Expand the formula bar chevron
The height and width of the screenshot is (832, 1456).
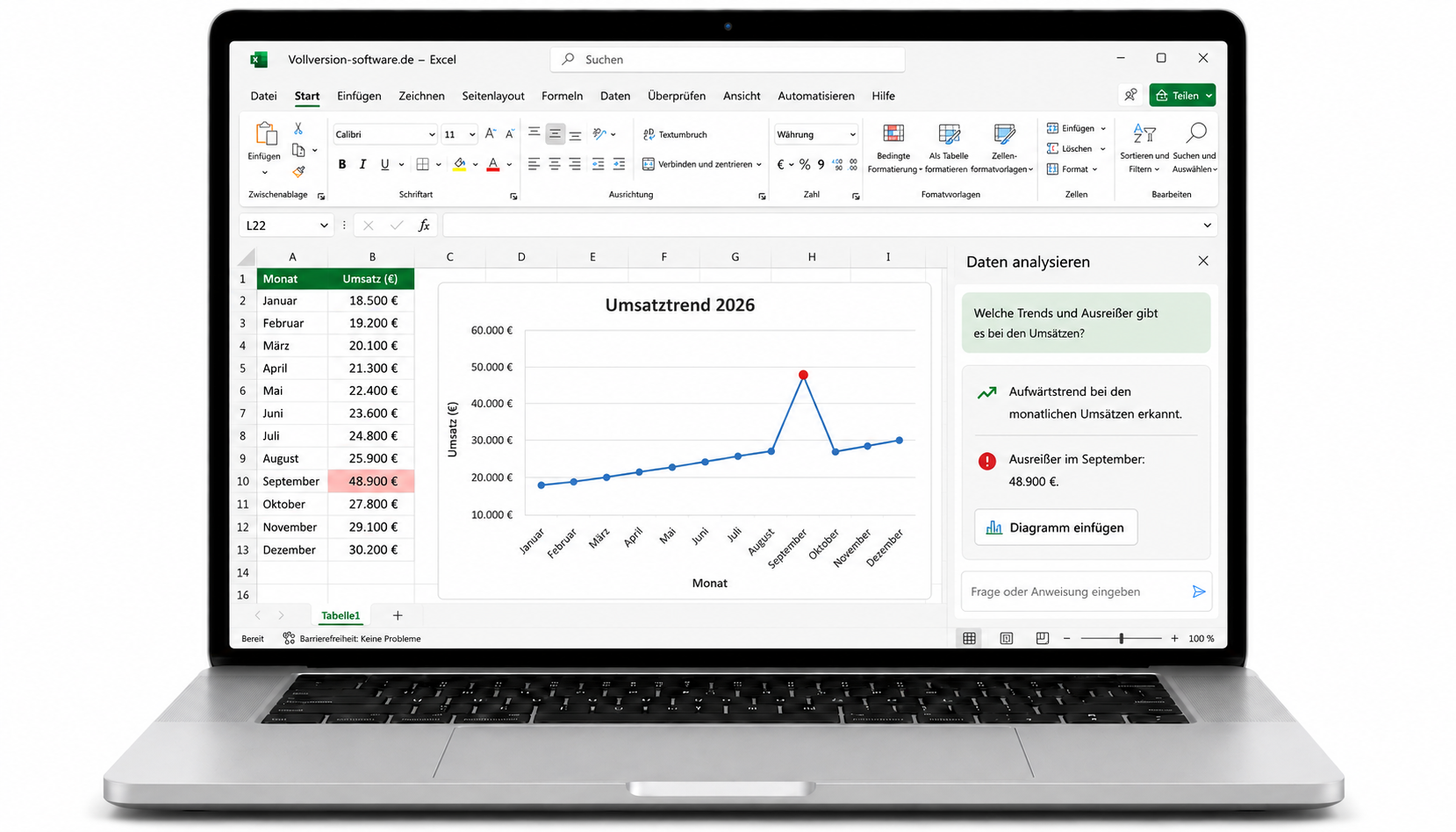[1207, 226]
